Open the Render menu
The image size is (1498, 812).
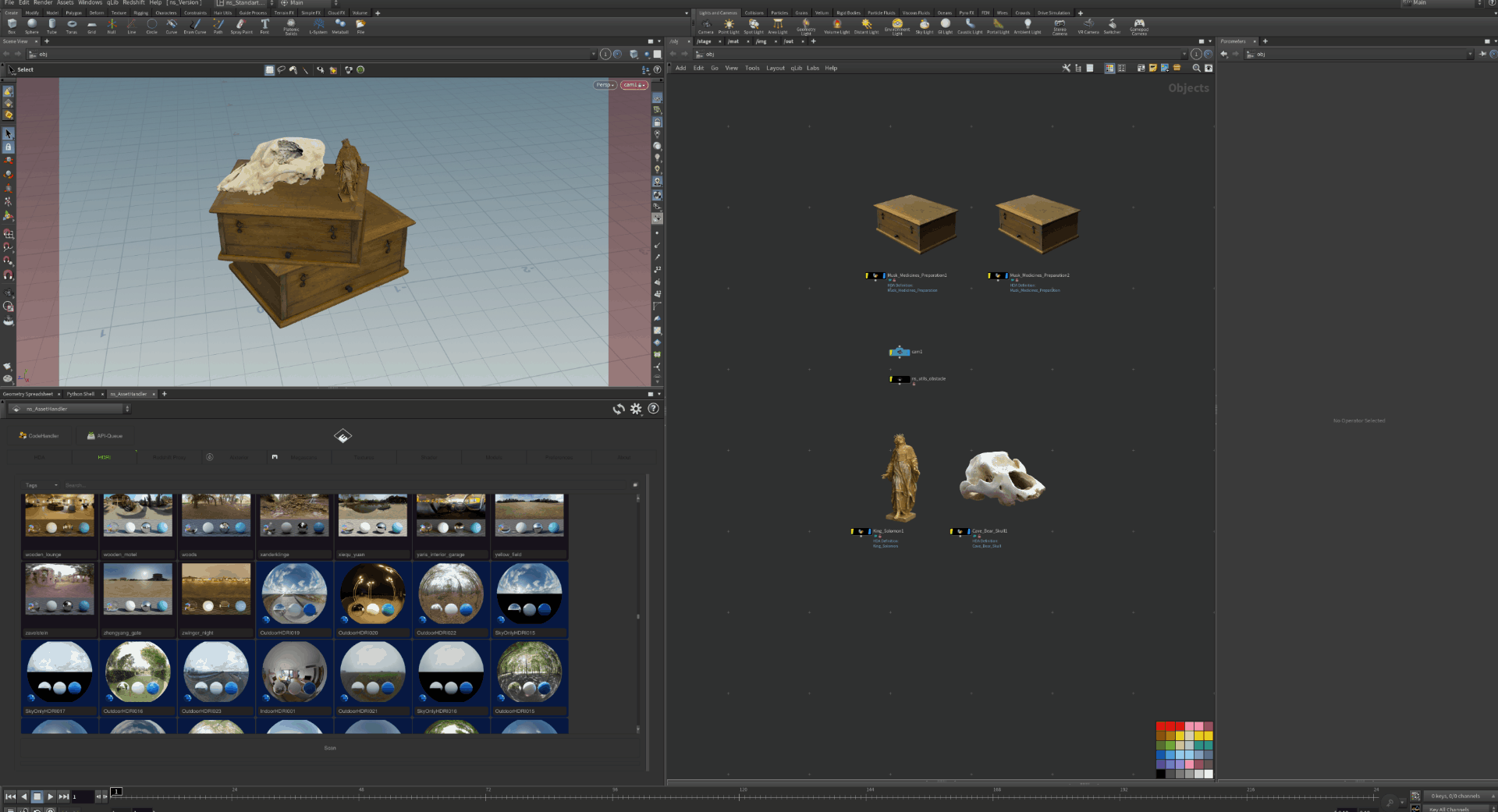point(43,3)
